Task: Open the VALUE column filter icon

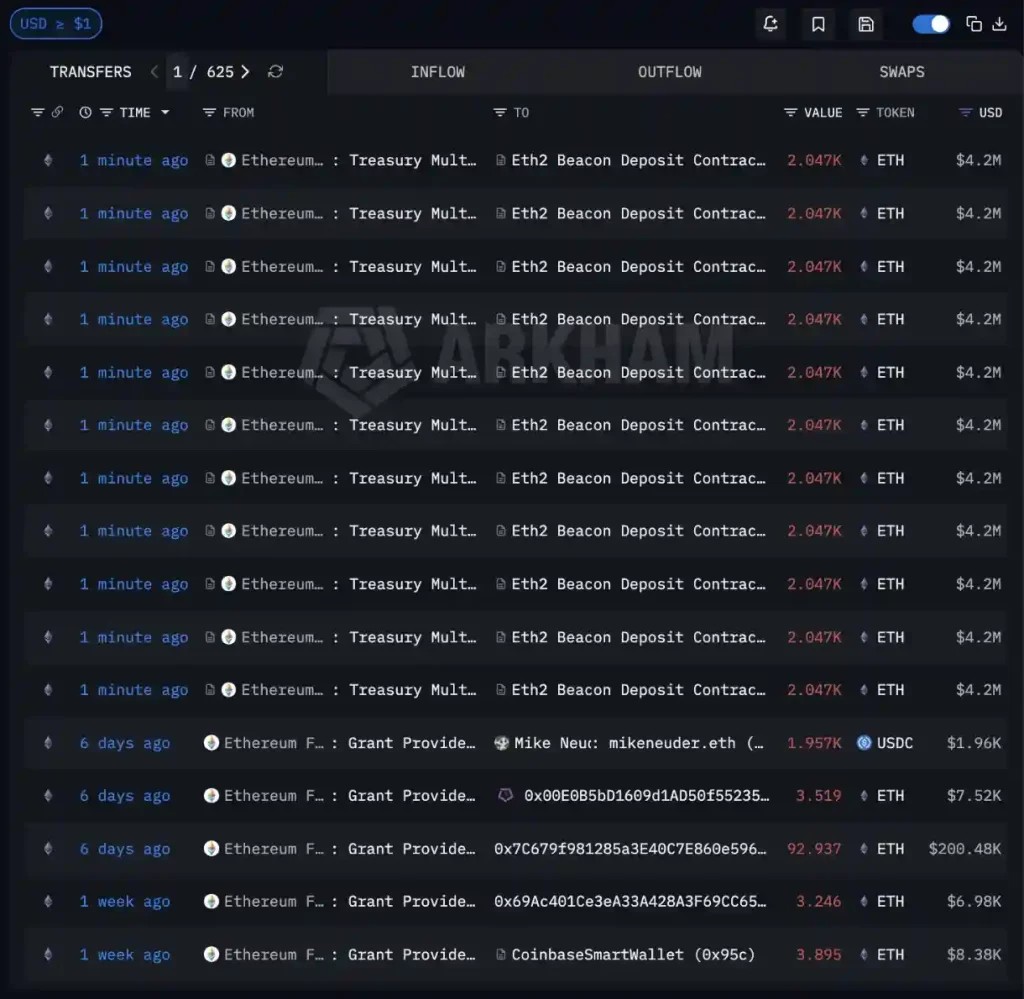Action: click(789, 112)
